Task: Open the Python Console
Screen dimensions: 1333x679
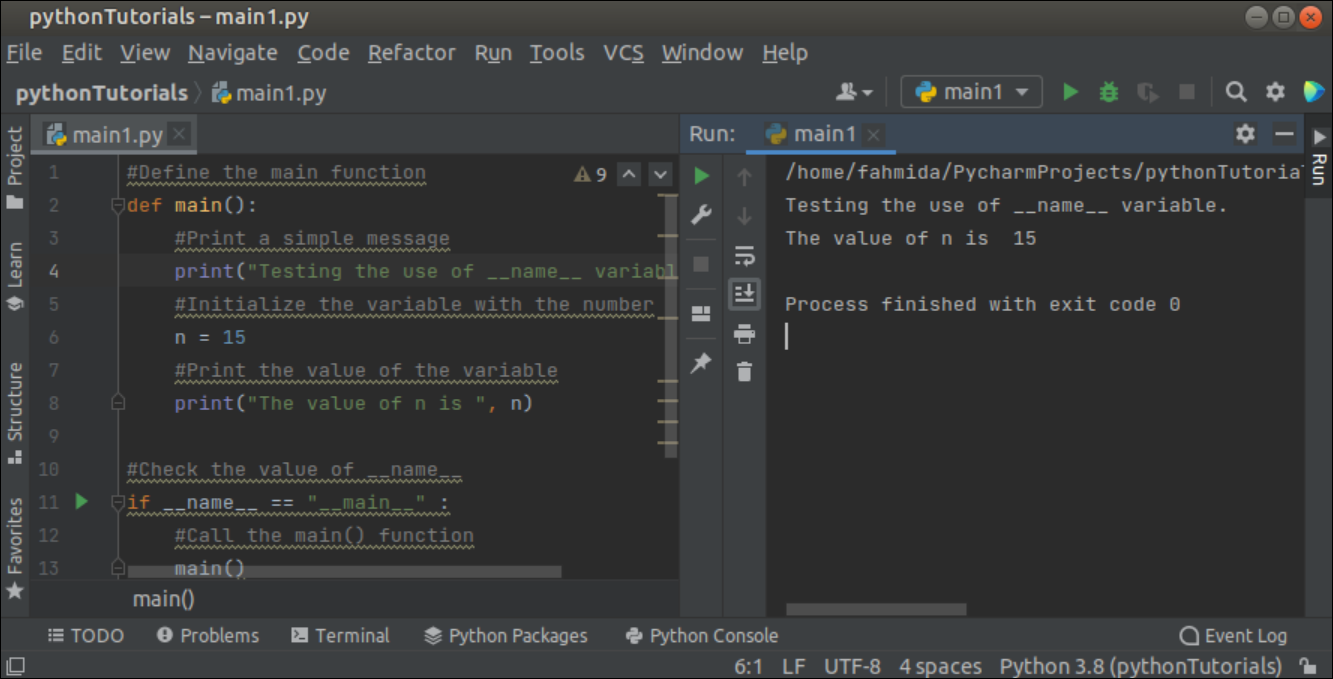Action: (x=704, y=635)
